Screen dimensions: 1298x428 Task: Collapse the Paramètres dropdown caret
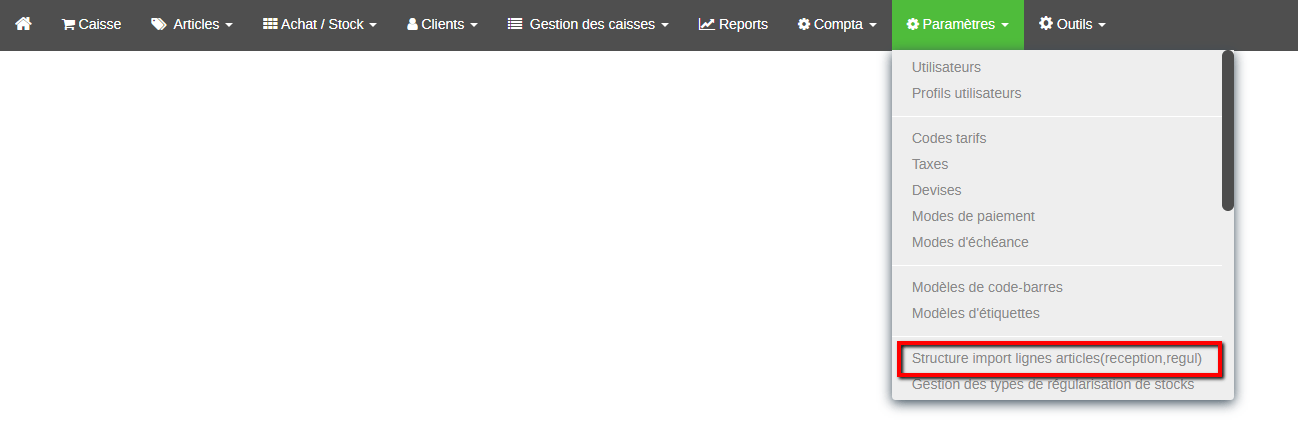[x=1004, y=25]
